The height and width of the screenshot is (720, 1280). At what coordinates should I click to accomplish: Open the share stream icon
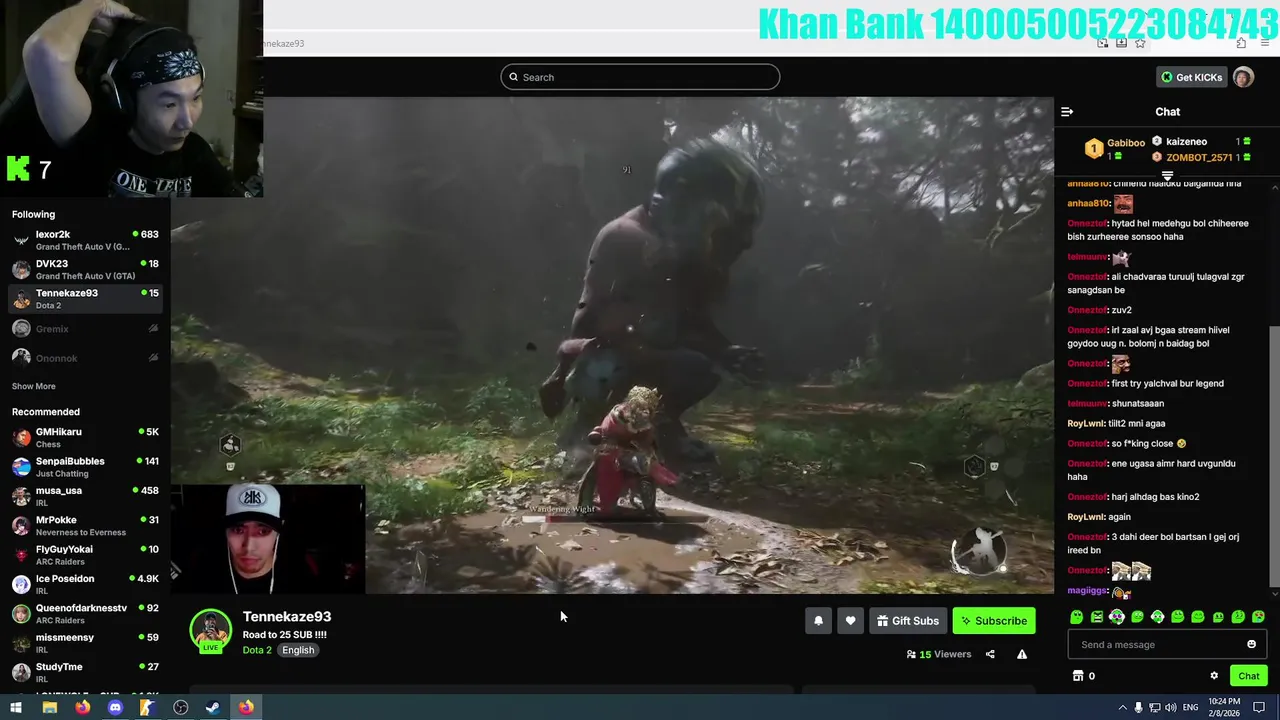(x=990, y=654)
